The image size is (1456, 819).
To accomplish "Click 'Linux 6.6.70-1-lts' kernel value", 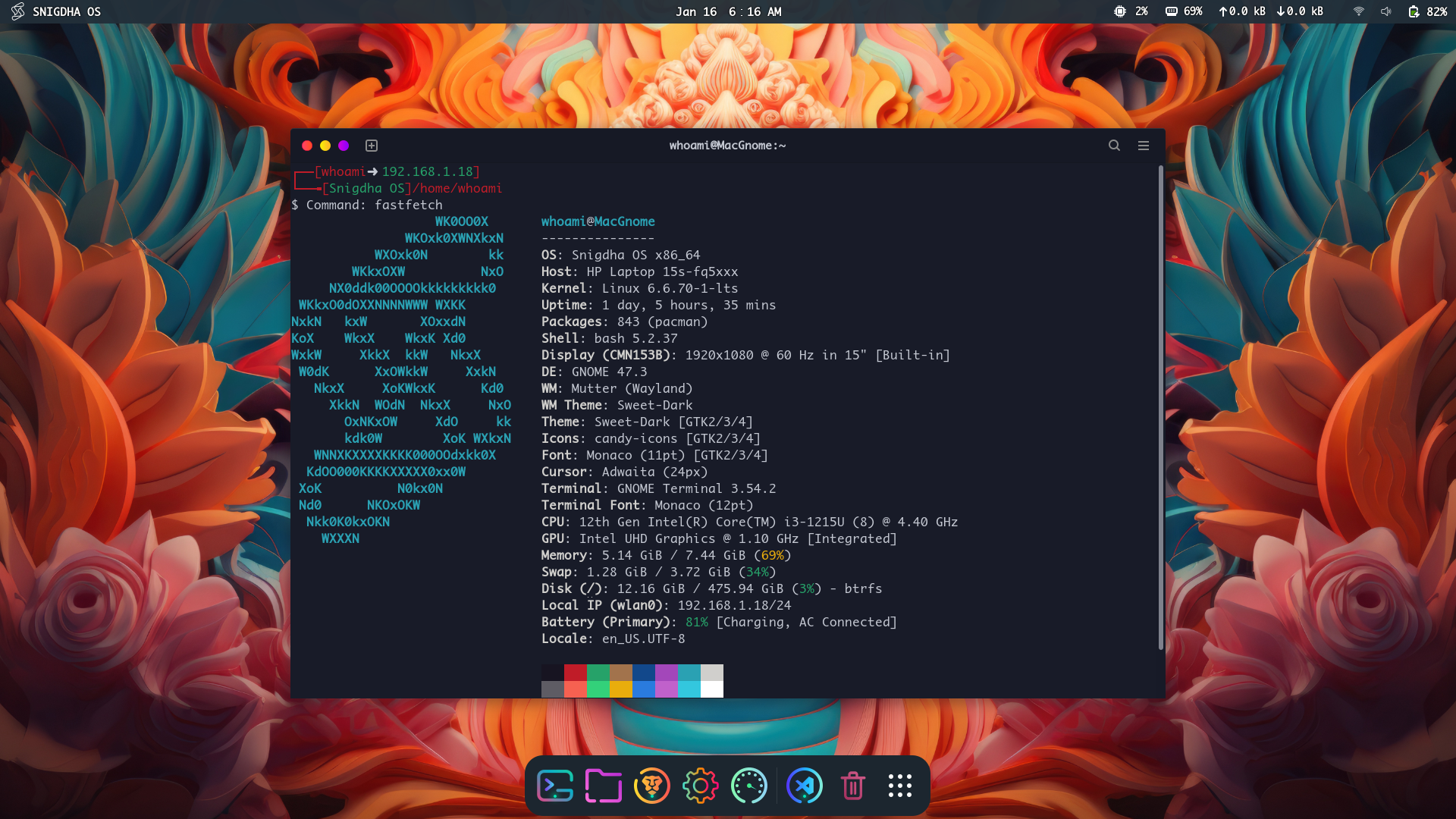I will [x=670, y=288].
